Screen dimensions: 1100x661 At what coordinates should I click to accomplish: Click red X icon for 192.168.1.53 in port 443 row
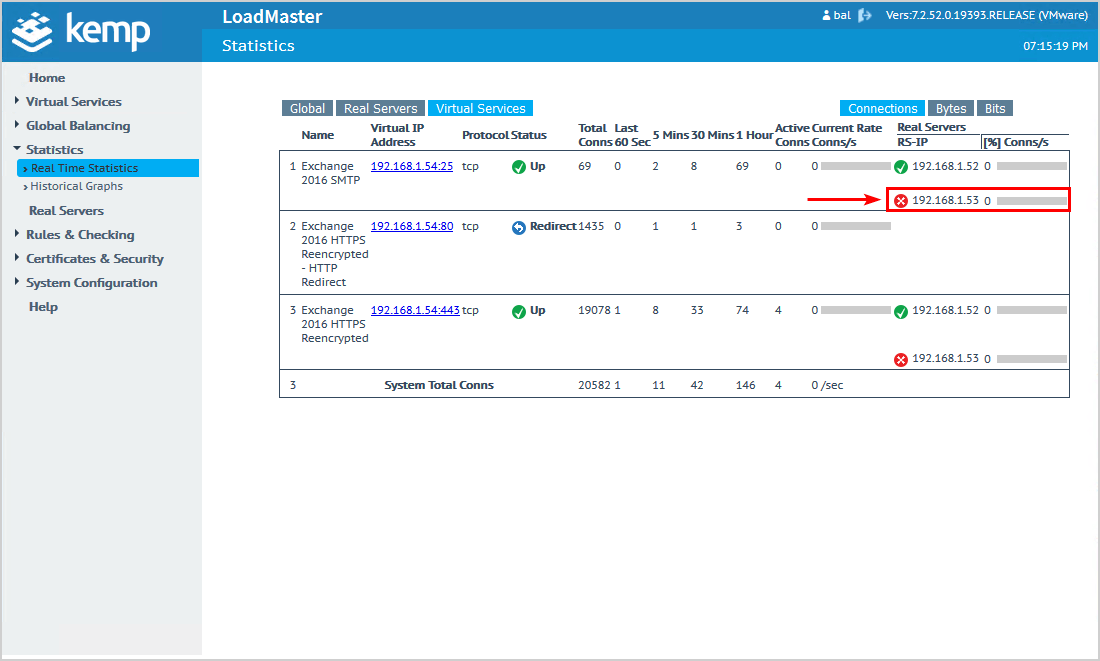901,359
